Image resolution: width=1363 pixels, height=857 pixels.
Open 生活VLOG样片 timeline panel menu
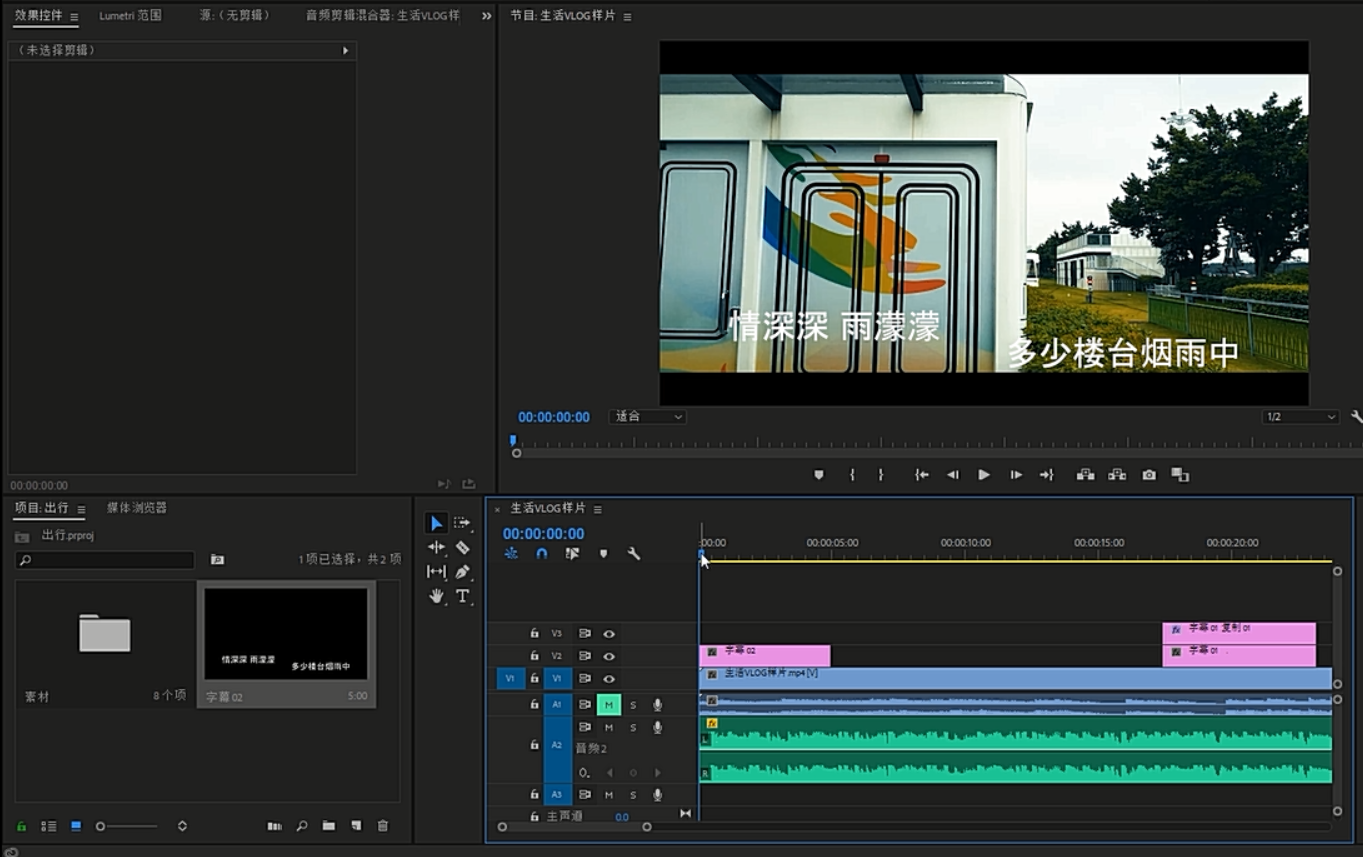pyautogui.click(x=598, y=509)
